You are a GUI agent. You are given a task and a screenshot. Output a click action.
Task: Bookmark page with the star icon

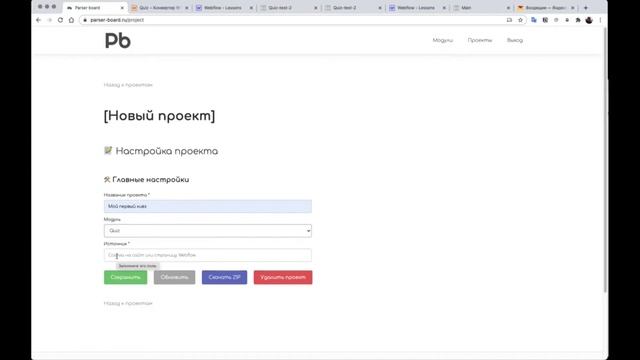pos(520,20)
